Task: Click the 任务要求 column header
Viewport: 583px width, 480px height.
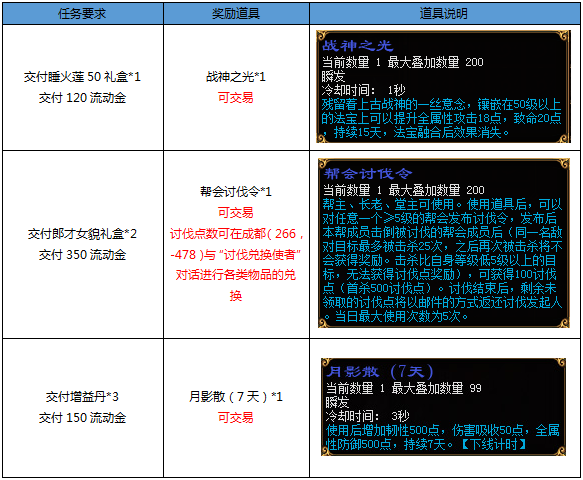Action: click(83, 14)
